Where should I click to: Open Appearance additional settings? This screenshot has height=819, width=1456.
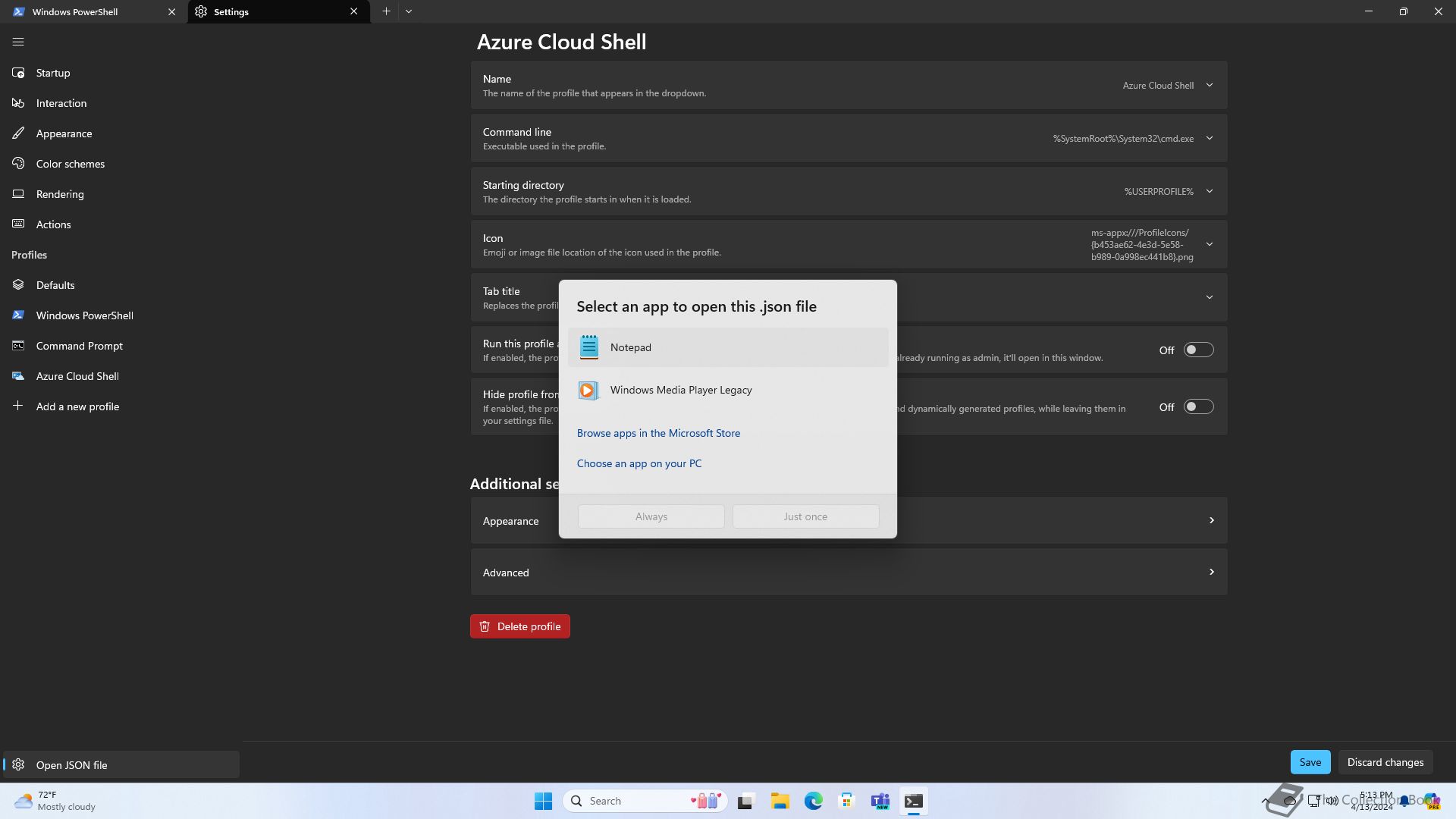pos(849,520)
